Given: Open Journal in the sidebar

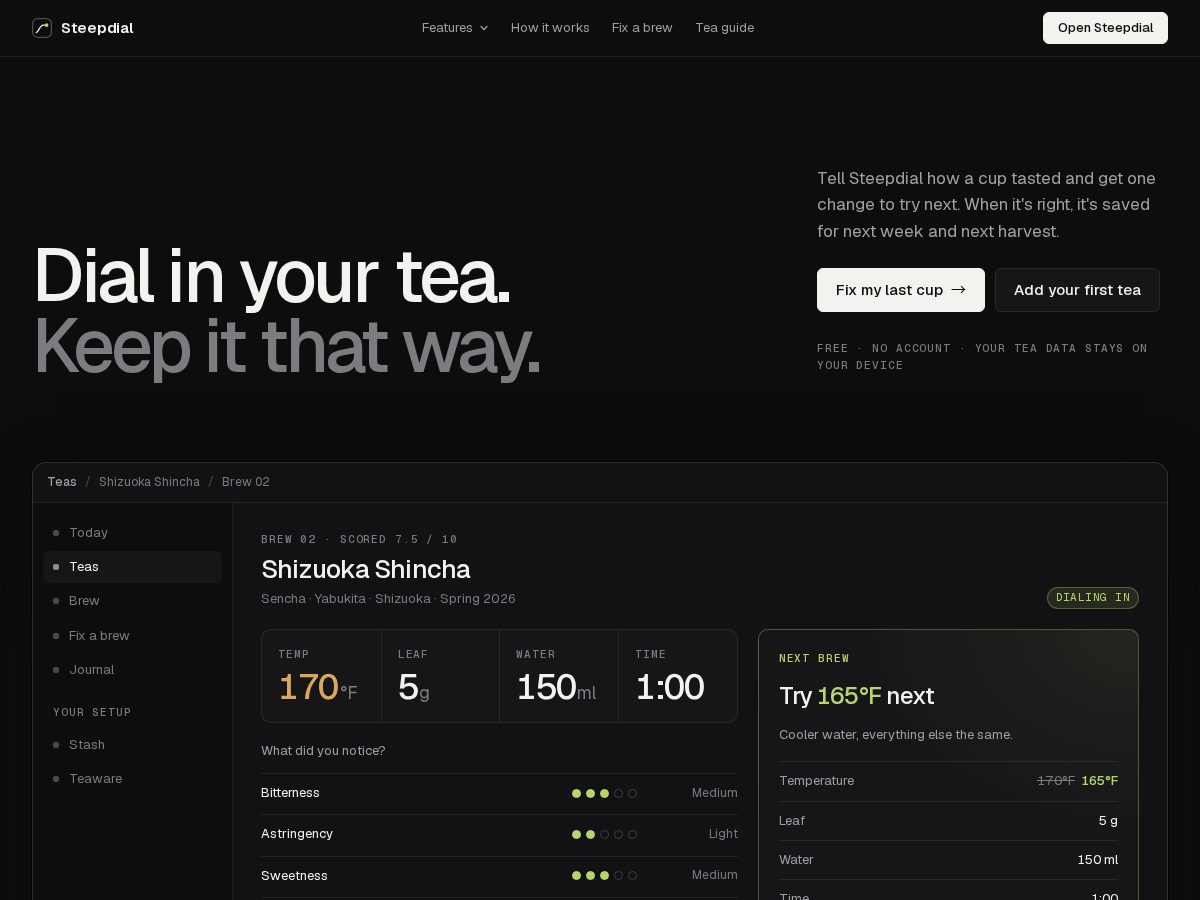Looking at the screenshot, I should click(x=132, y=670).
